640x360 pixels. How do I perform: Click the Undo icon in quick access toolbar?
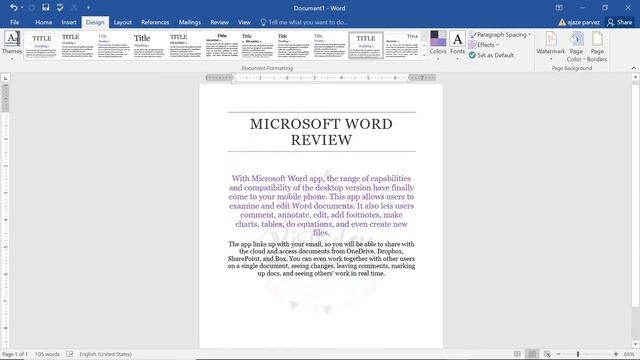coord(13,7)
